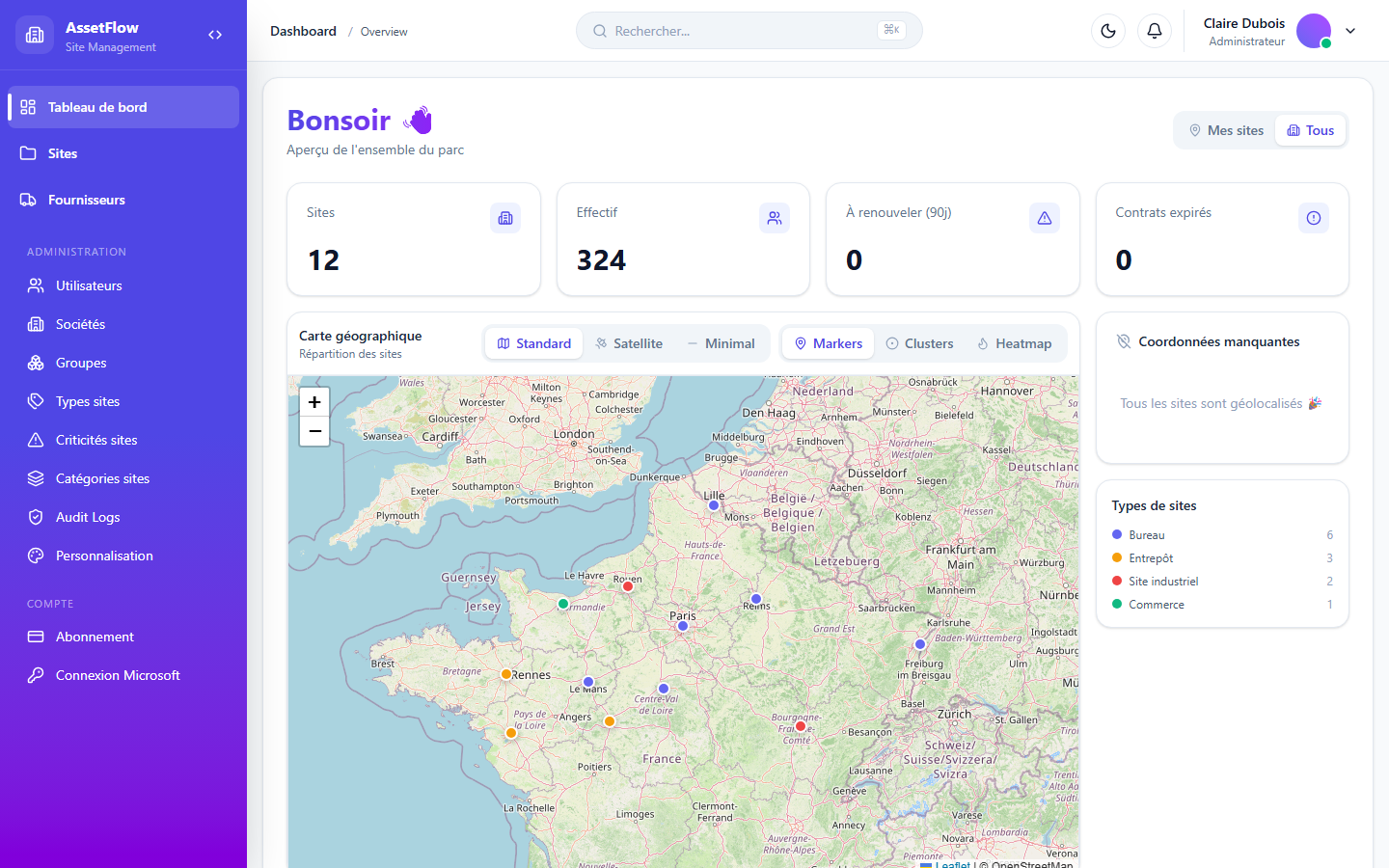Click the Abonnement card icon

pyautogui.click(x=36, y=637)
